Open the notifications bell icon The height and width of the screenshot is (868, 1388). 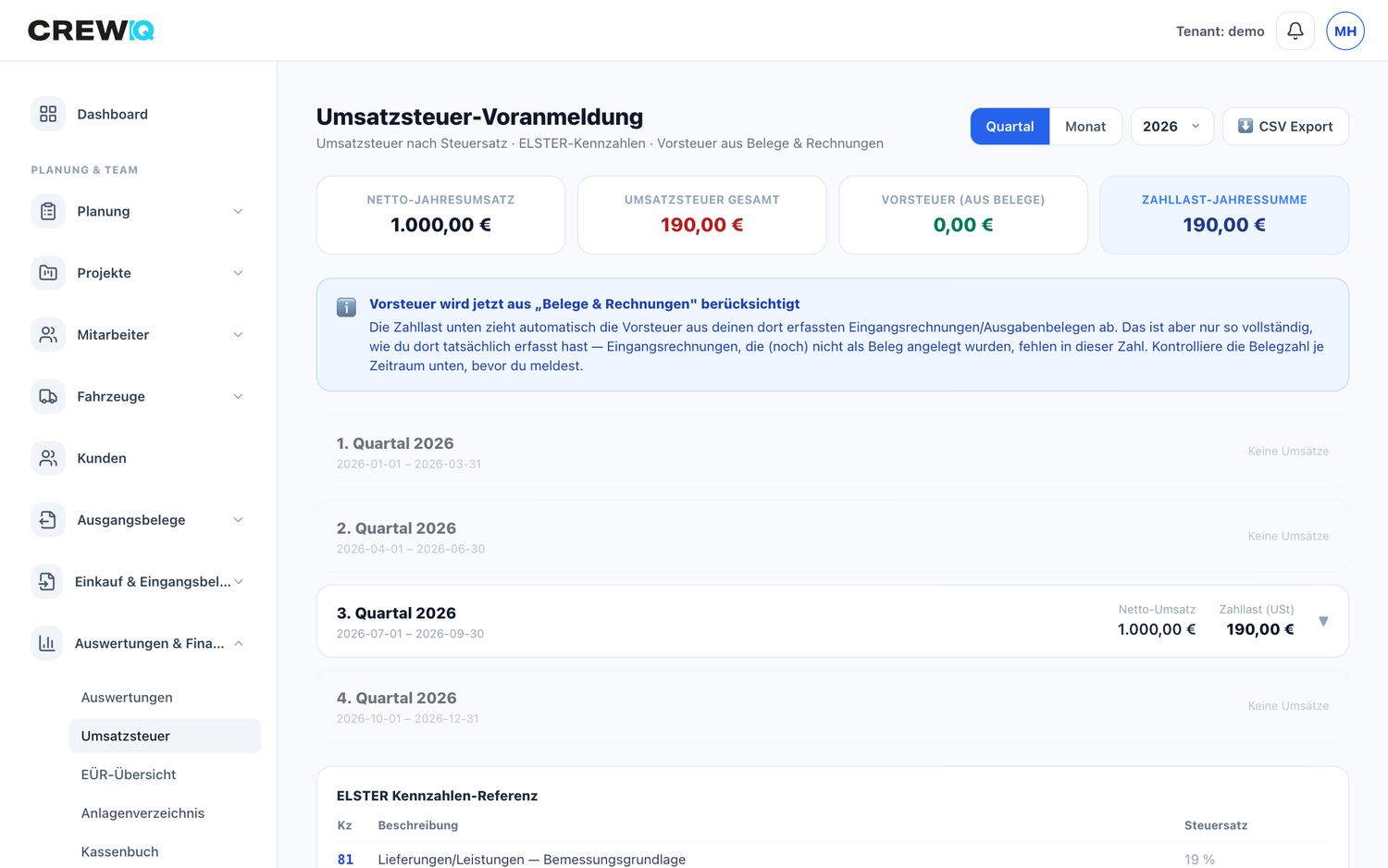[1295, 31]
